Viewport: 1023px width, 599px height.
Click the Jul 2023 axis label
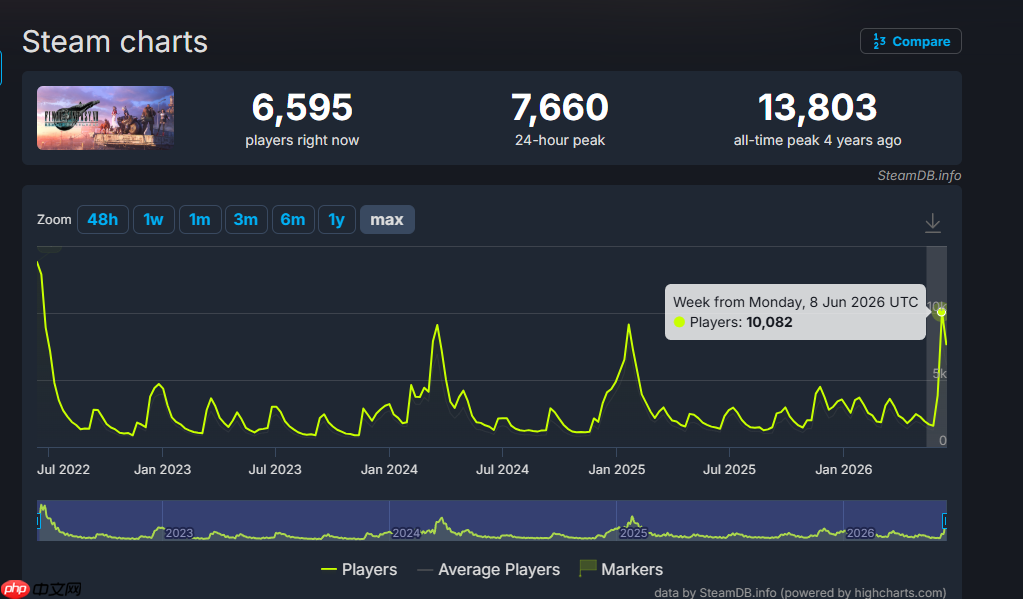click(x=275, y=469)
